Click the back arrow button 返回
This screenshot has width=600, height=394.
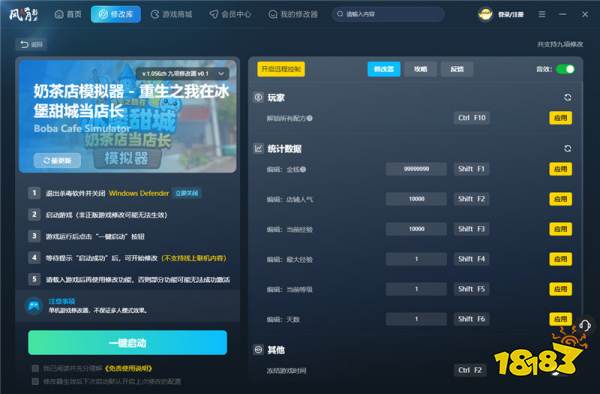(31, 44)
